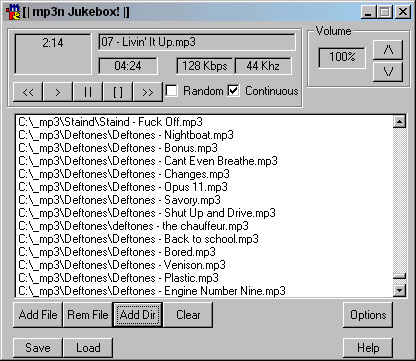Save the current playlist
This screenshot has height=361, width=416.
click(x=38, y=348)
